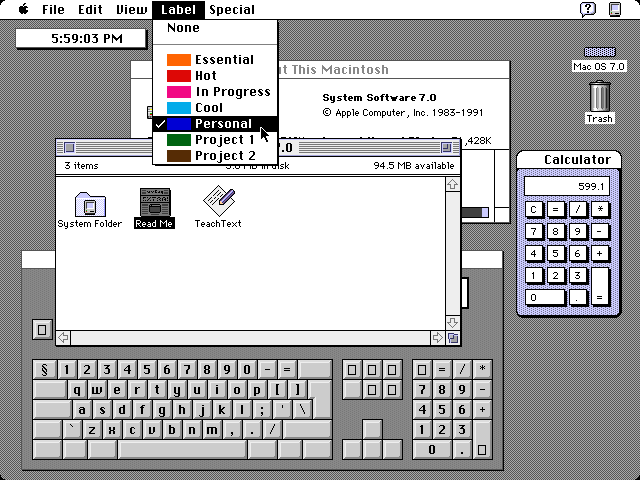Click the space bar in Key Caps
640x480 pixels.
(182, 449)
